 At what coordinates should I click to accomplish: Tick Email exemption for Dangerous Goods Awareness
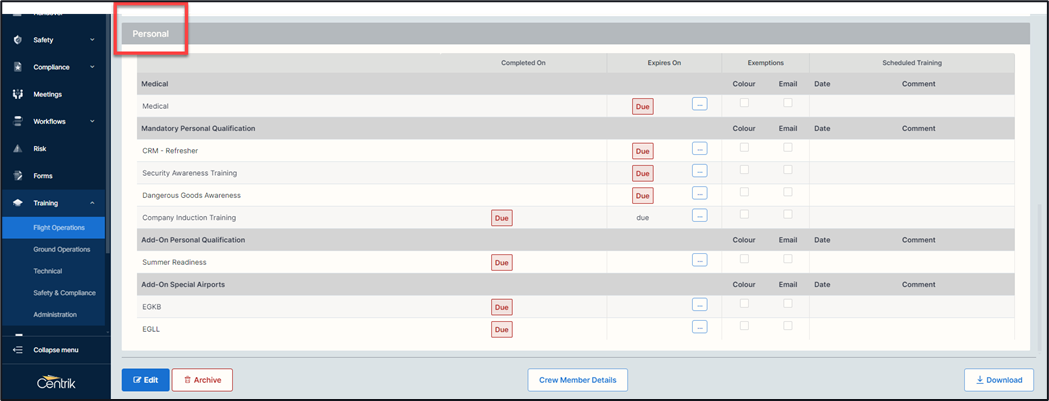click(x=788, y=191)
